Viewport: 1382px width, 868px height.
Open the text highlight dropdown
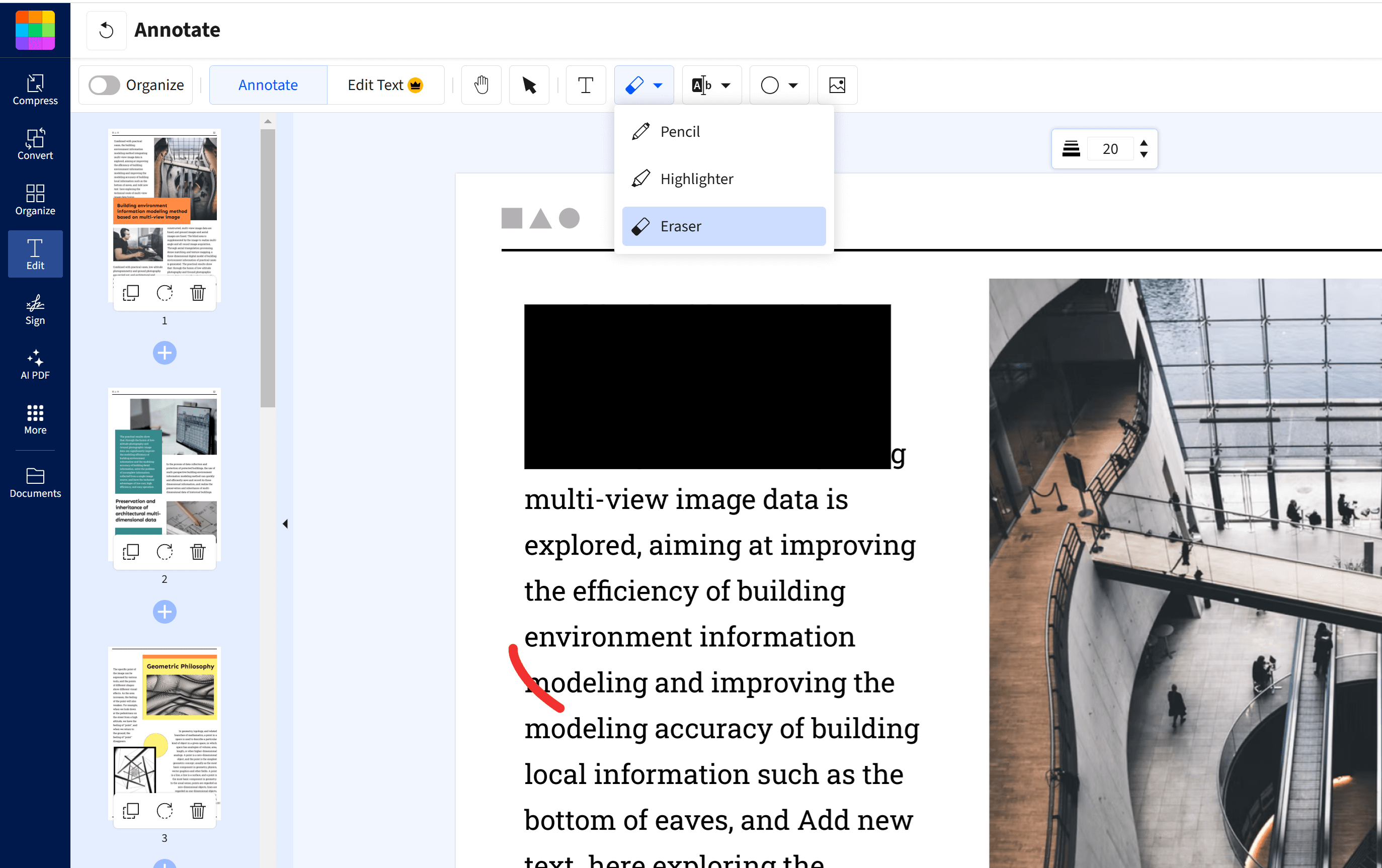pos(725,85)
